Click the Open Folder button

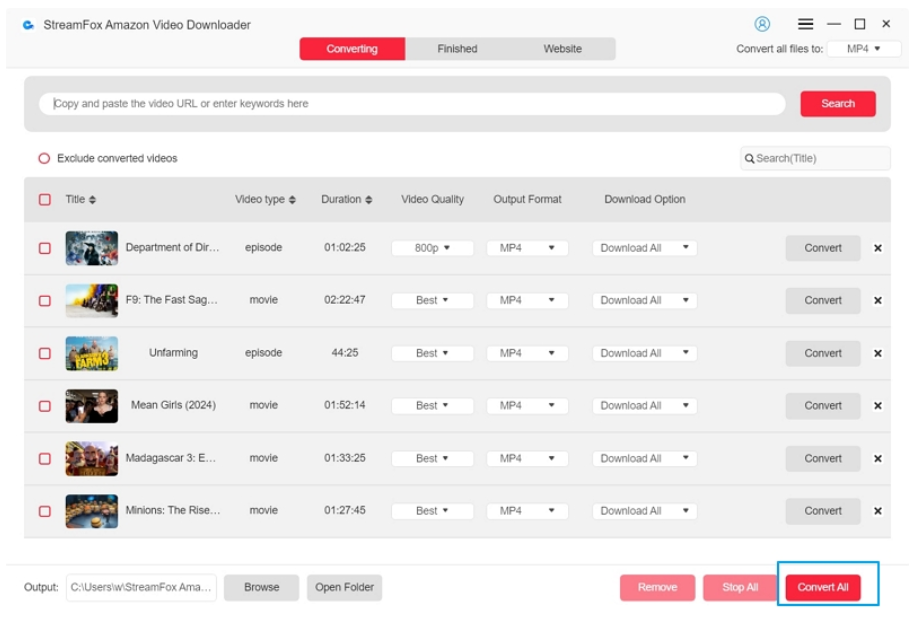pos(344,588)
